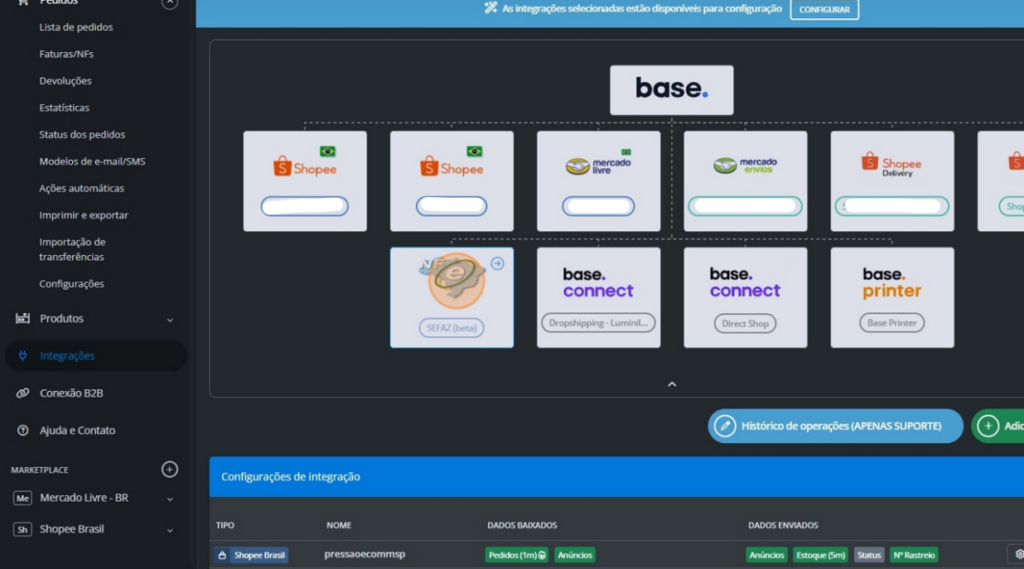Open Modelos de e-mail/SMS
This screenshot has height=569, width=1024.
[x=92, y=161]
